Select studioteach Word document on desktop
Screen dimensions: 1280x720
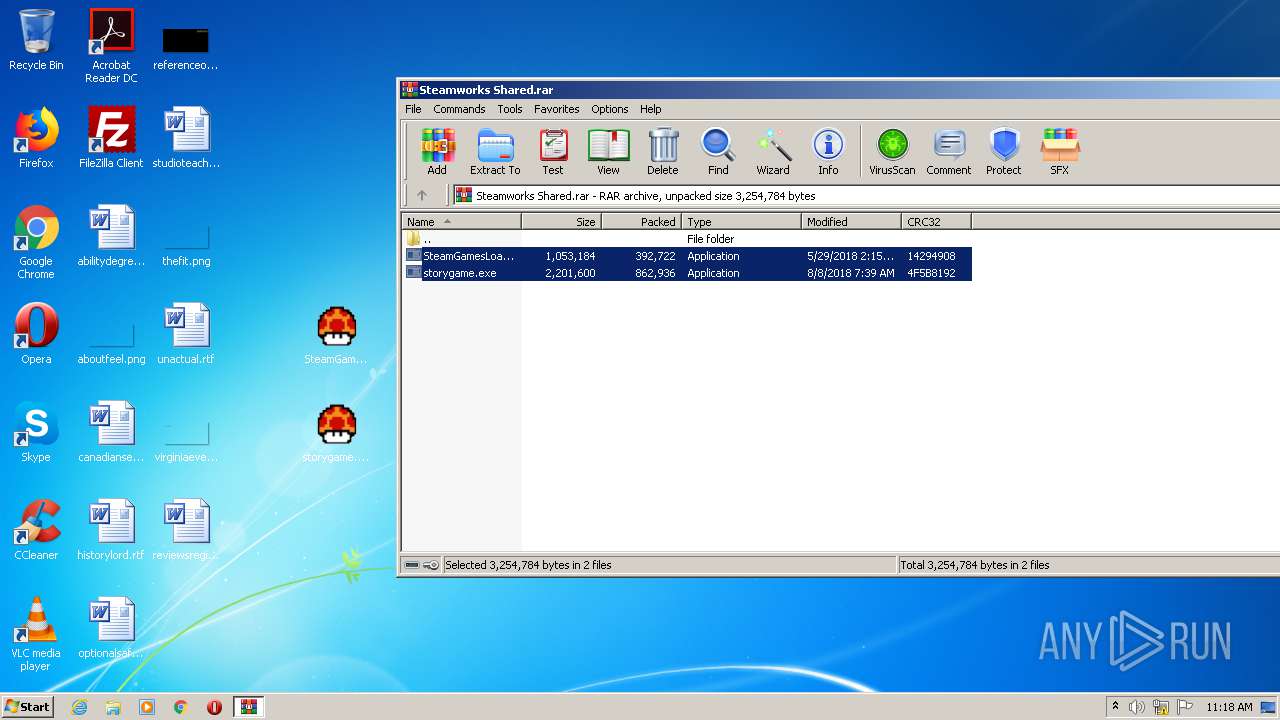point(186,138)
